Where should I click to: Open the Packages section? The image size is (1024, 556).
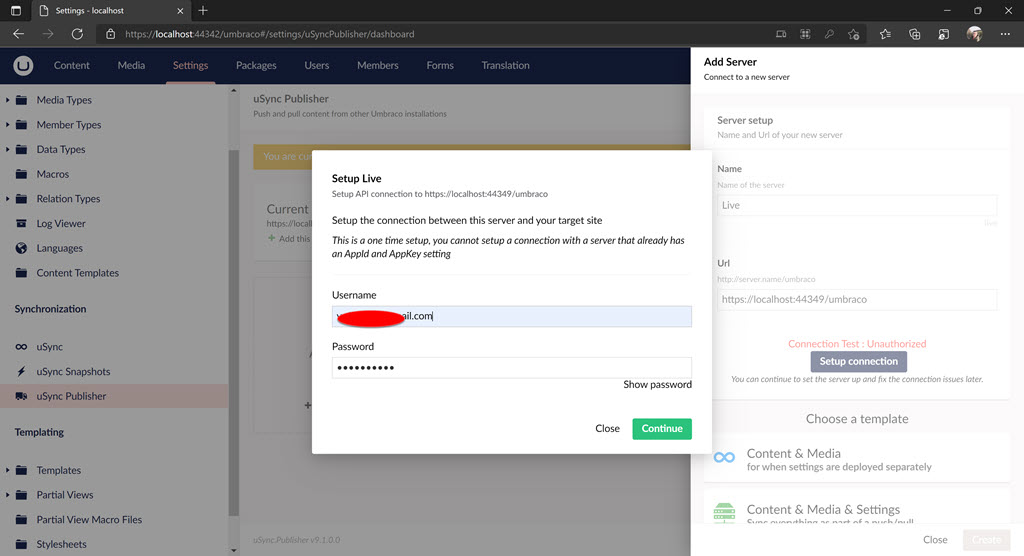(256, 65)
